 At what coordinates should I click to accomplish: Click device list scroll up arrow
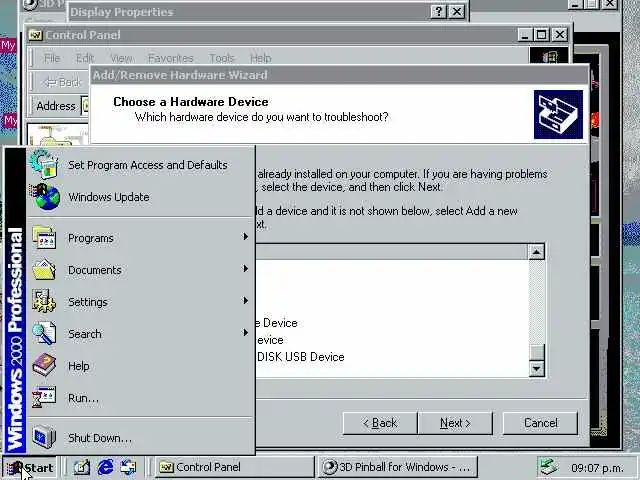tap(536, 252)
